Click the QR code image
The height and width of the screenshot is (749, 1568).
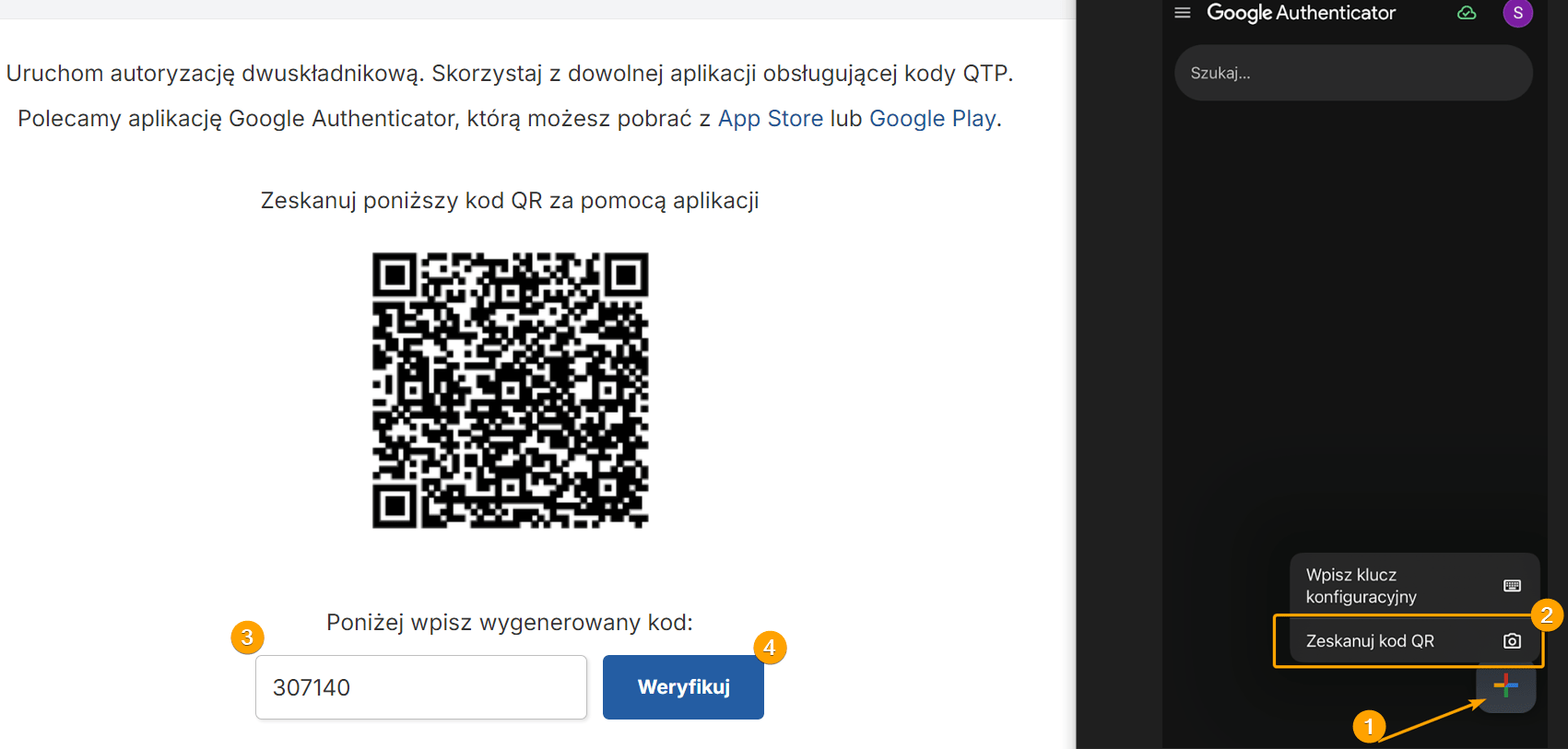(x=510, y=390)
